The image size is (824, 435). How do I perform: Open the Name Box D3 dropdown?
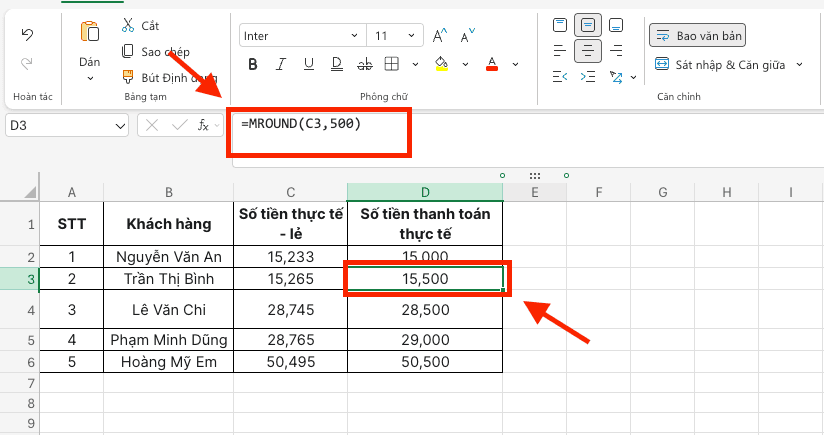(120, 126)
